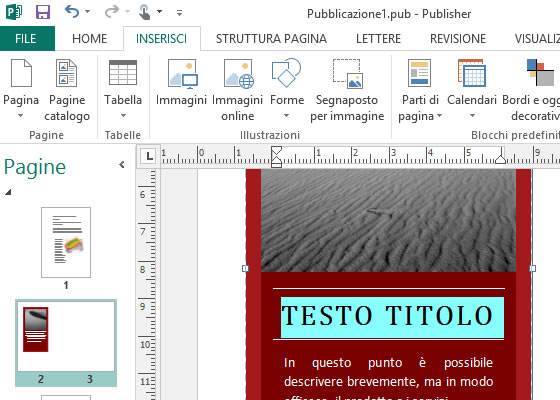Viewport: 560px width, 400px height.
Task: Open the Redo history dropdown arrow
Action: click(127, 12)
